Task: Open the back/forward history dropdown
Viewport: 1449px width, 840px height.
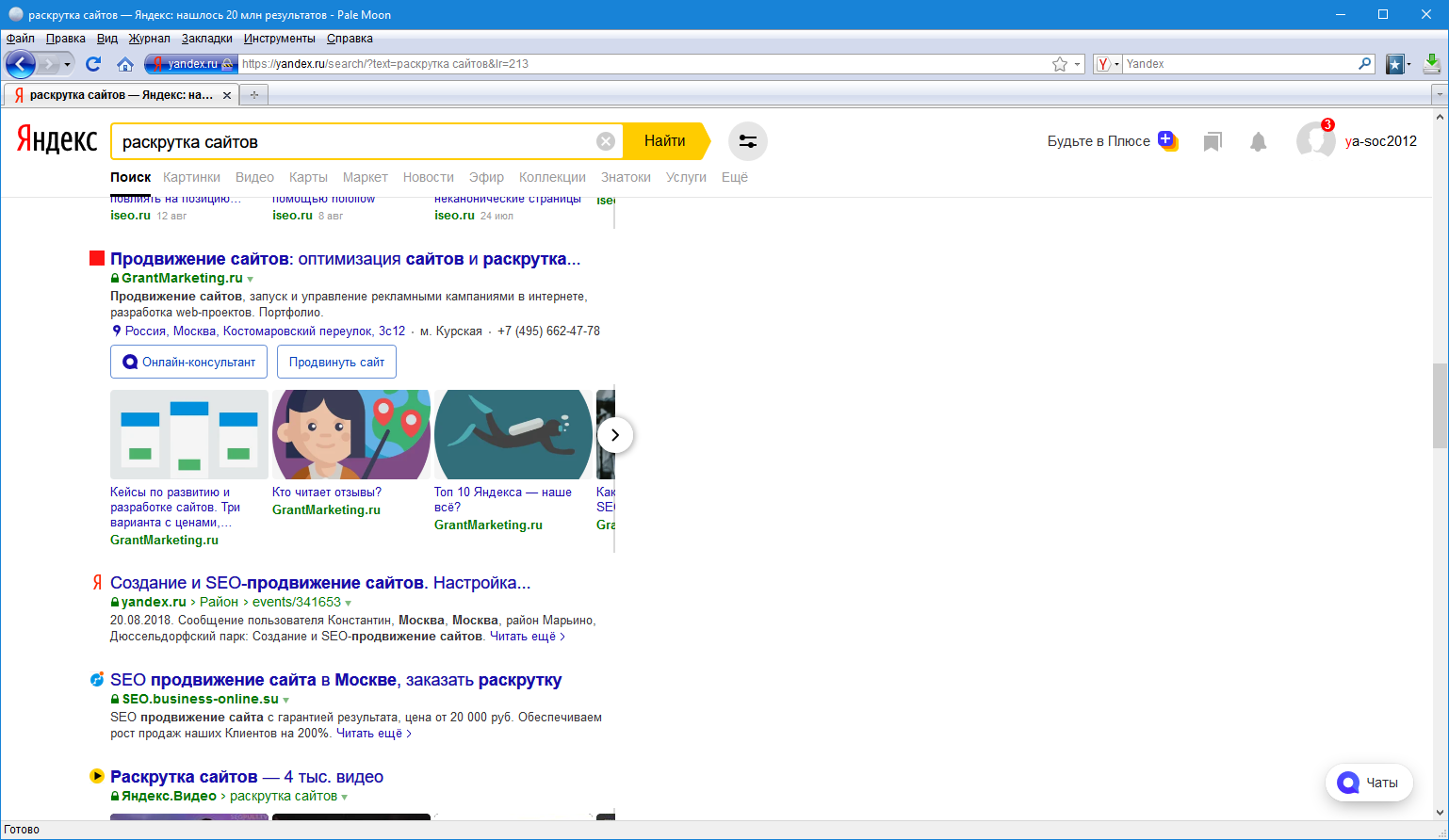Action: coord(68,64)
